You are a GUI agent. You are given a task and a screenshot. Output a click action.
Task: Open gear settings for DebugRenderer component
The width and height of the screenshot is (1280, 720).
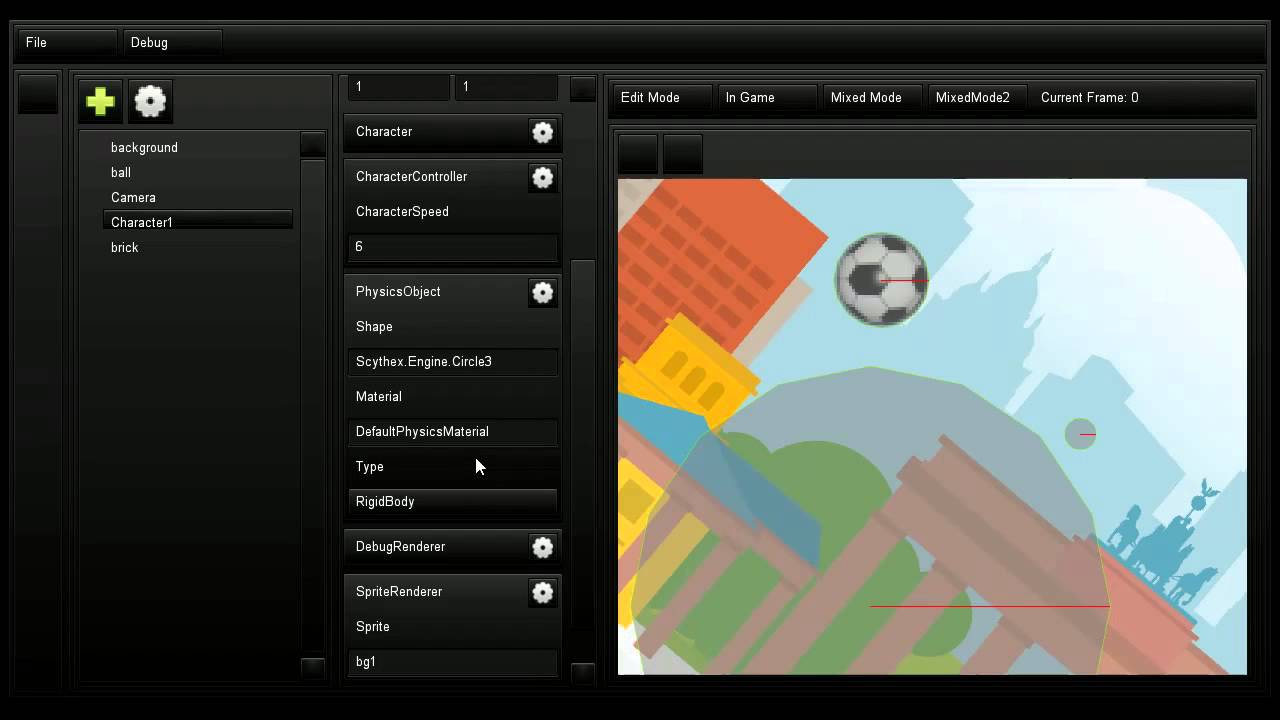pyautogui.click(x=542, y=547)
